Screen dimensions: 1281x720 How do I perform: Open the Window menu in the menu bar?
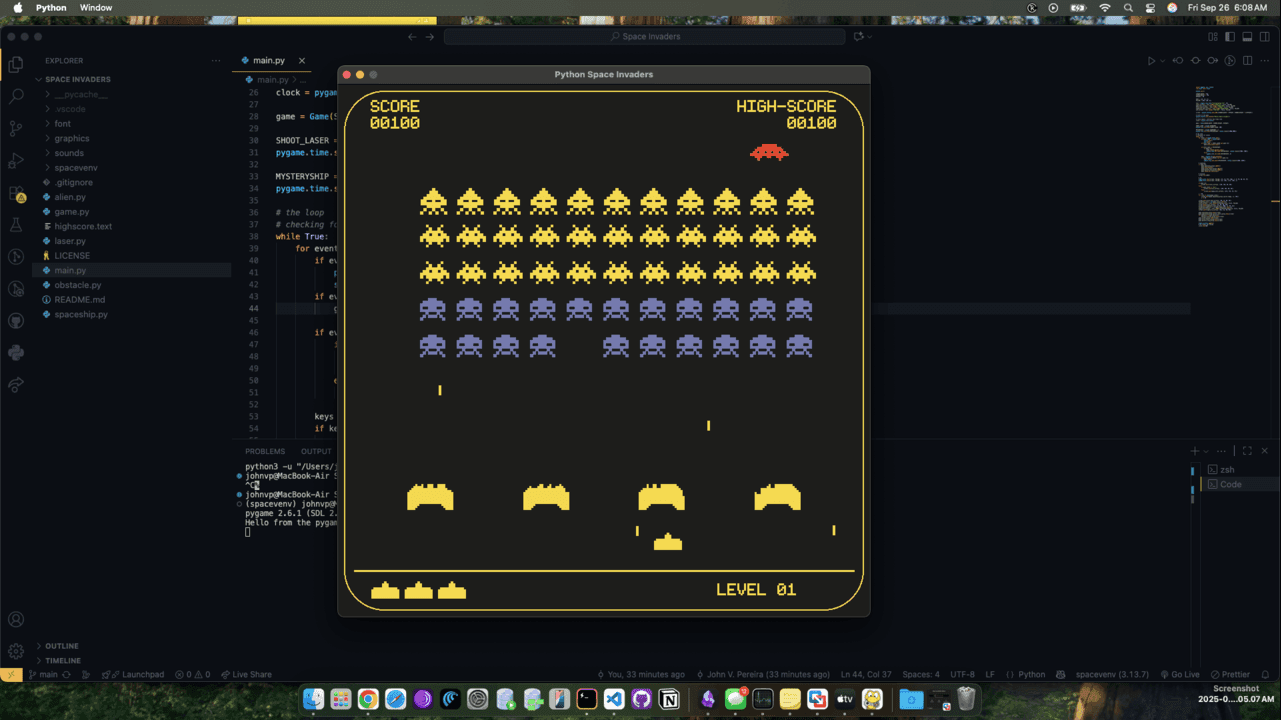[96, 7]
